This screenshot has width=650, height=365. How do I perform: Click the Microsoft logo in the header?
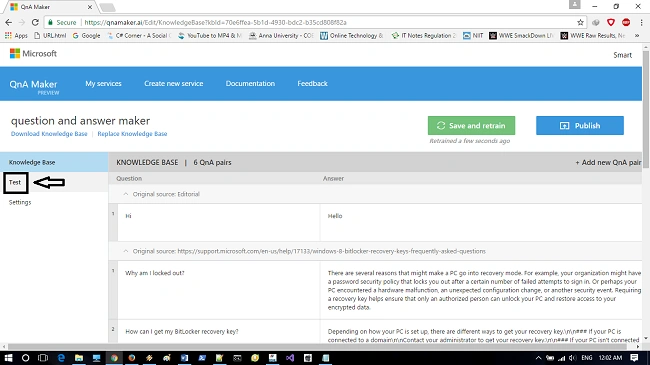[x=33, y=54]
